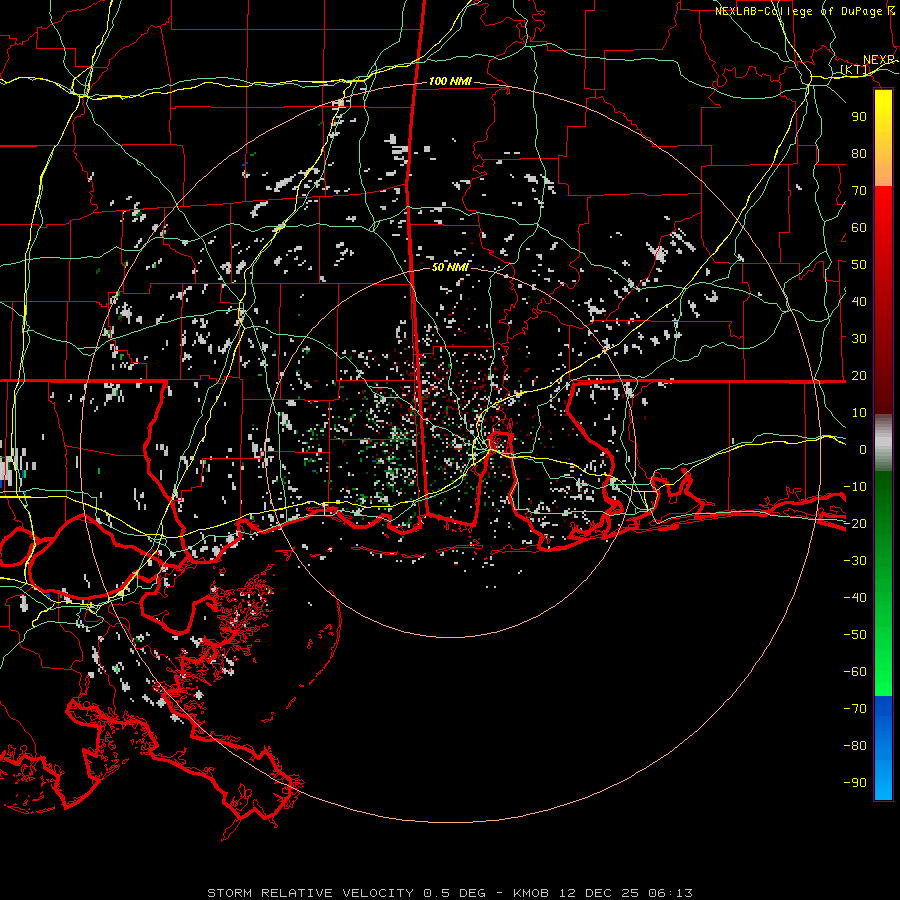The height and width of the screenshot is (900, 900).
Task: Click the -70 value on velocity scale
Action: 855,709
